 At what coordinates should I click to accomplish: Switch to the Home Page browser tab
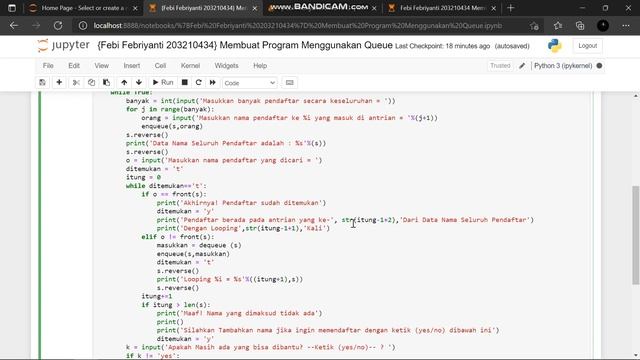[x=84, y=8]
